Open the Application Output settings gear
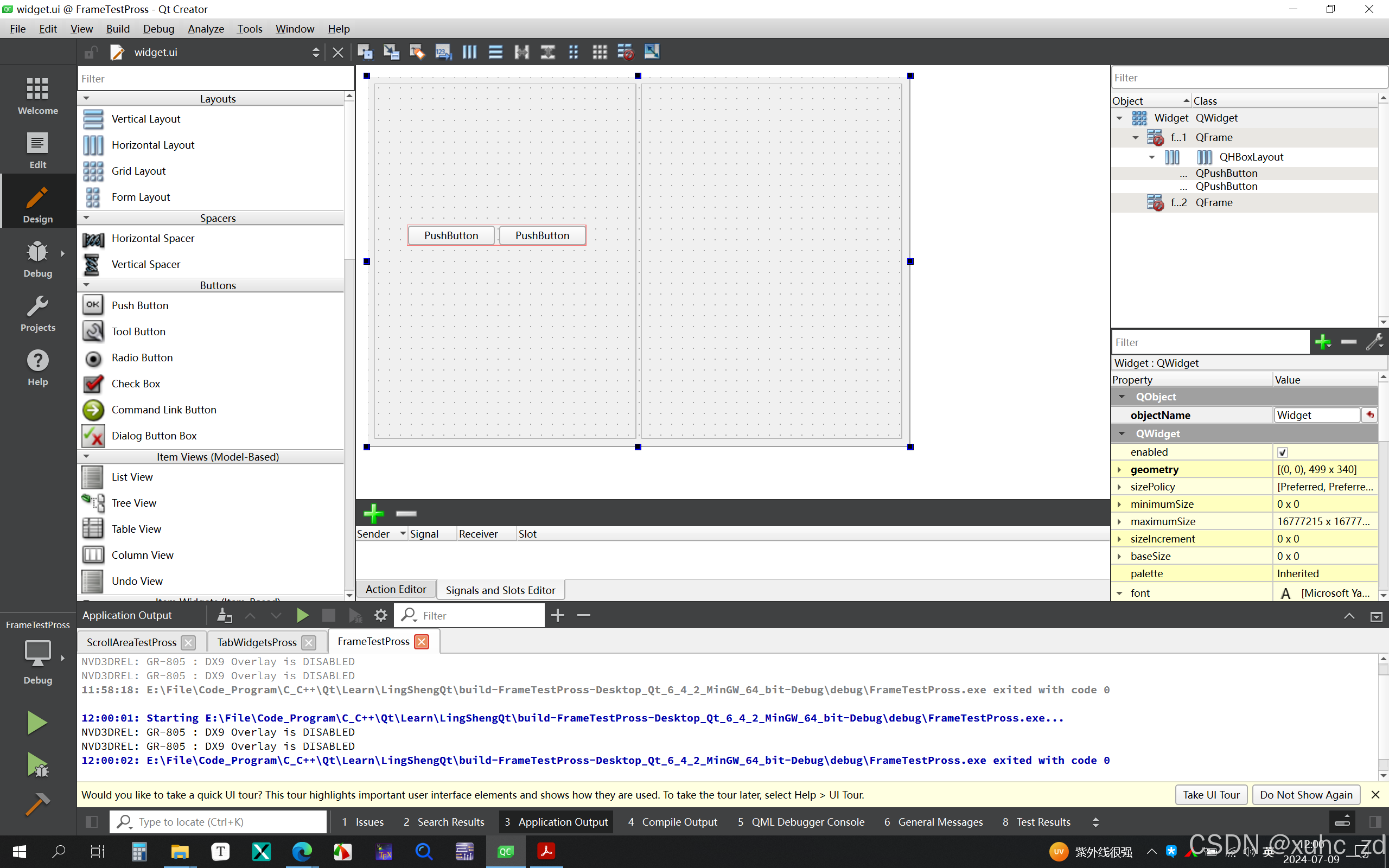The image size is (1389, 868). click(x=380, y=615)
